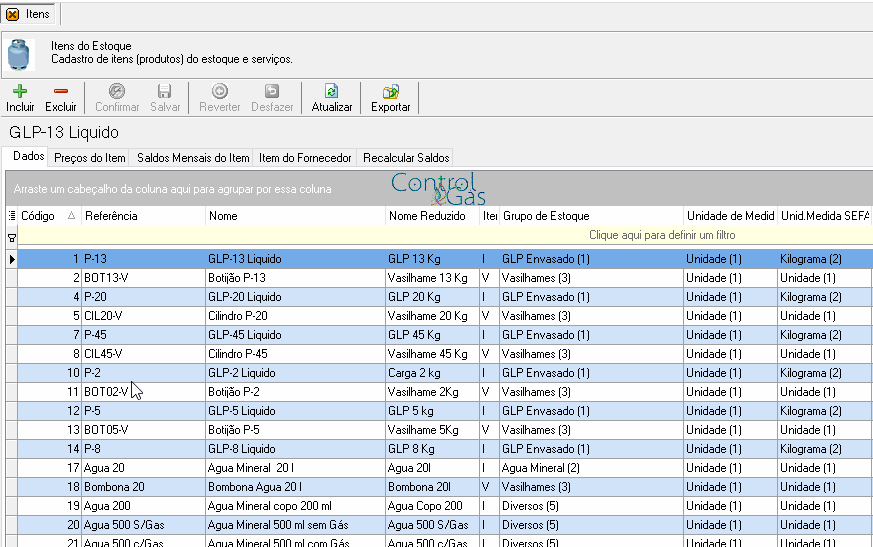The width and height of the screenshot is (873, 547).
Task: Click the red minus Excluir icon
Action: [x=61, y=91]
